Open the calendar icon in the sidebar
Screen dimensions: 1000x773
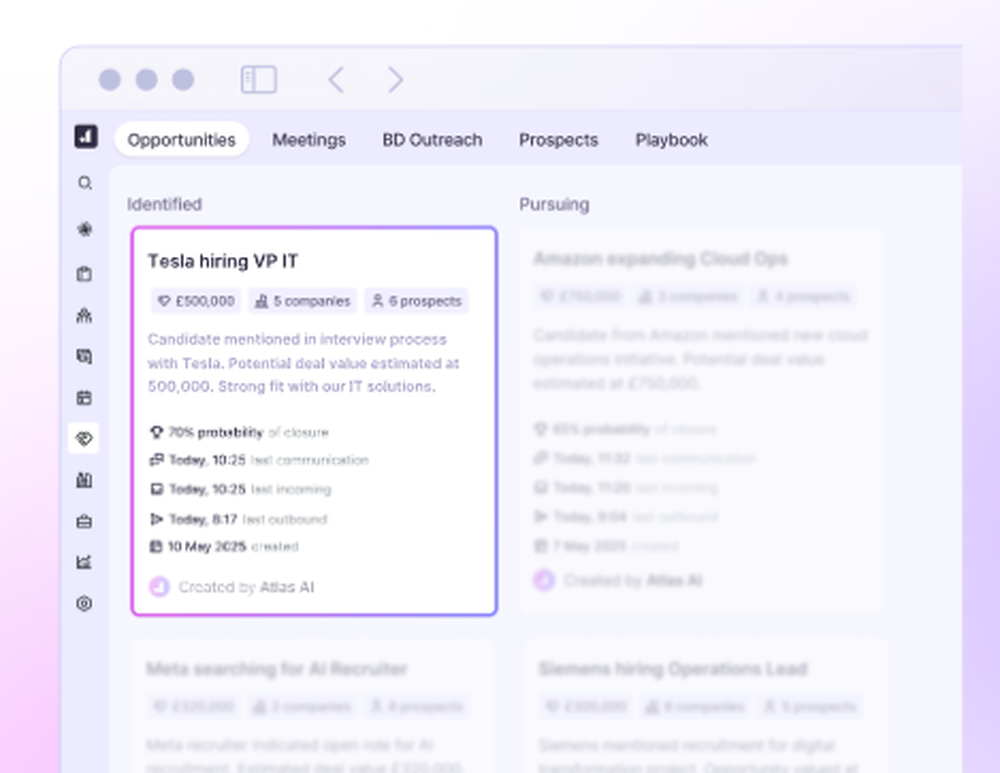[x=85, y=397]
